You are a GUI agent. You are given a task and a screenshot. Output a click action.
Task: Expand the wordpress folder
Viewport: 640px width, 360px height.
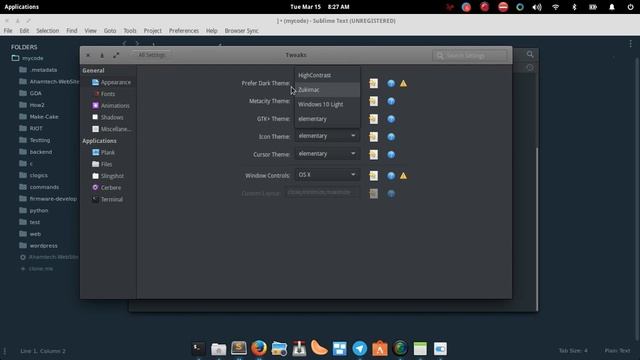[x=39, y=246]
